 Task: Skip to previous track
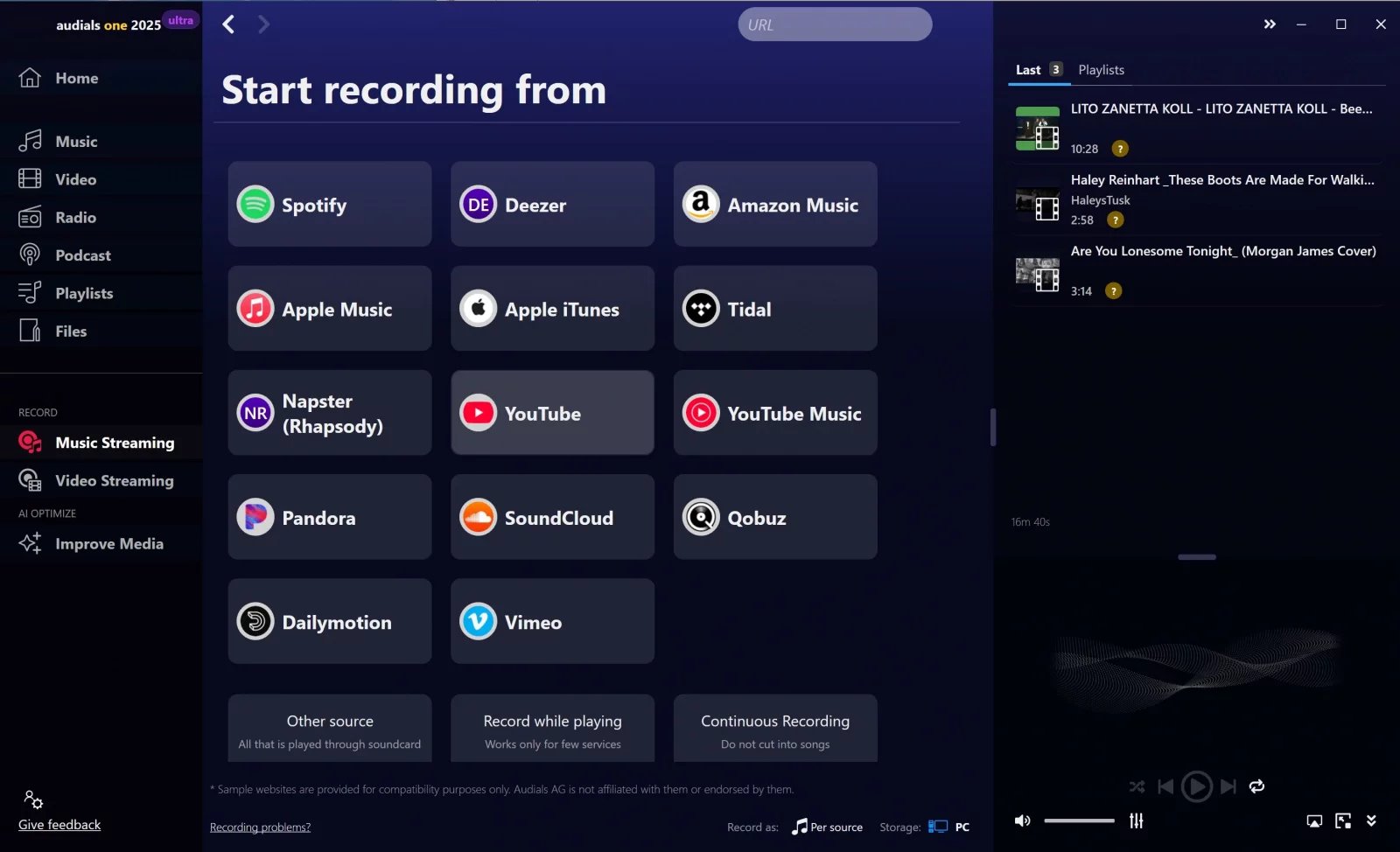tap(1165, 786)
